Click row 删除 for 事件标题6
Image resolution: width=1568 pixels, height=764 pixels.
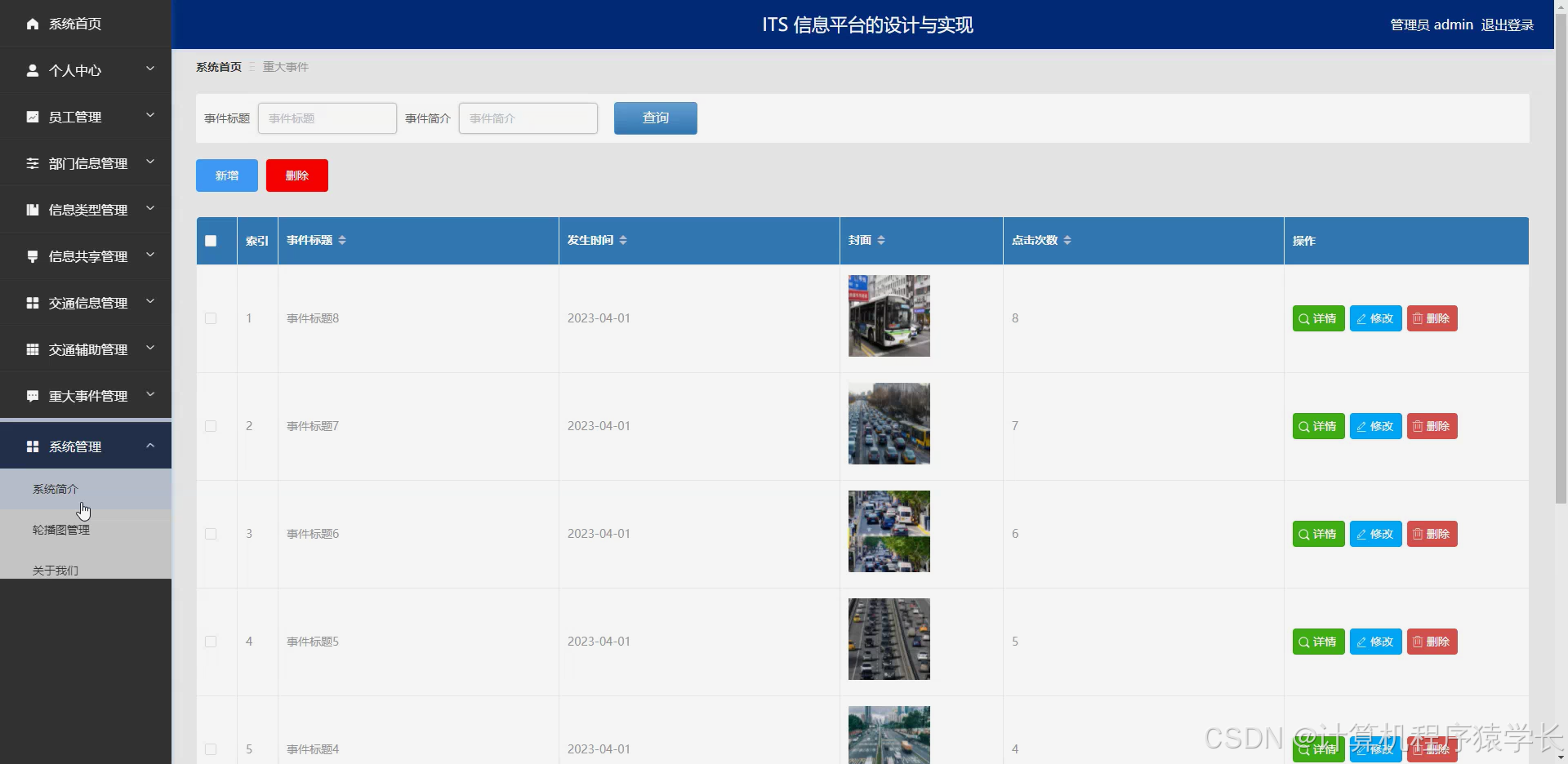point(1432,534)
